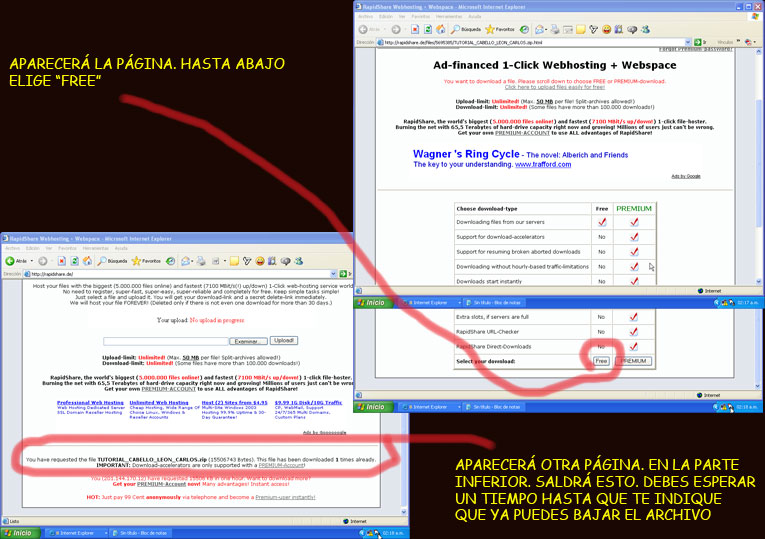The height and width of the screenshot is (539, 765).
Task: Open www.trafford.com ad link
Action: 543,164
